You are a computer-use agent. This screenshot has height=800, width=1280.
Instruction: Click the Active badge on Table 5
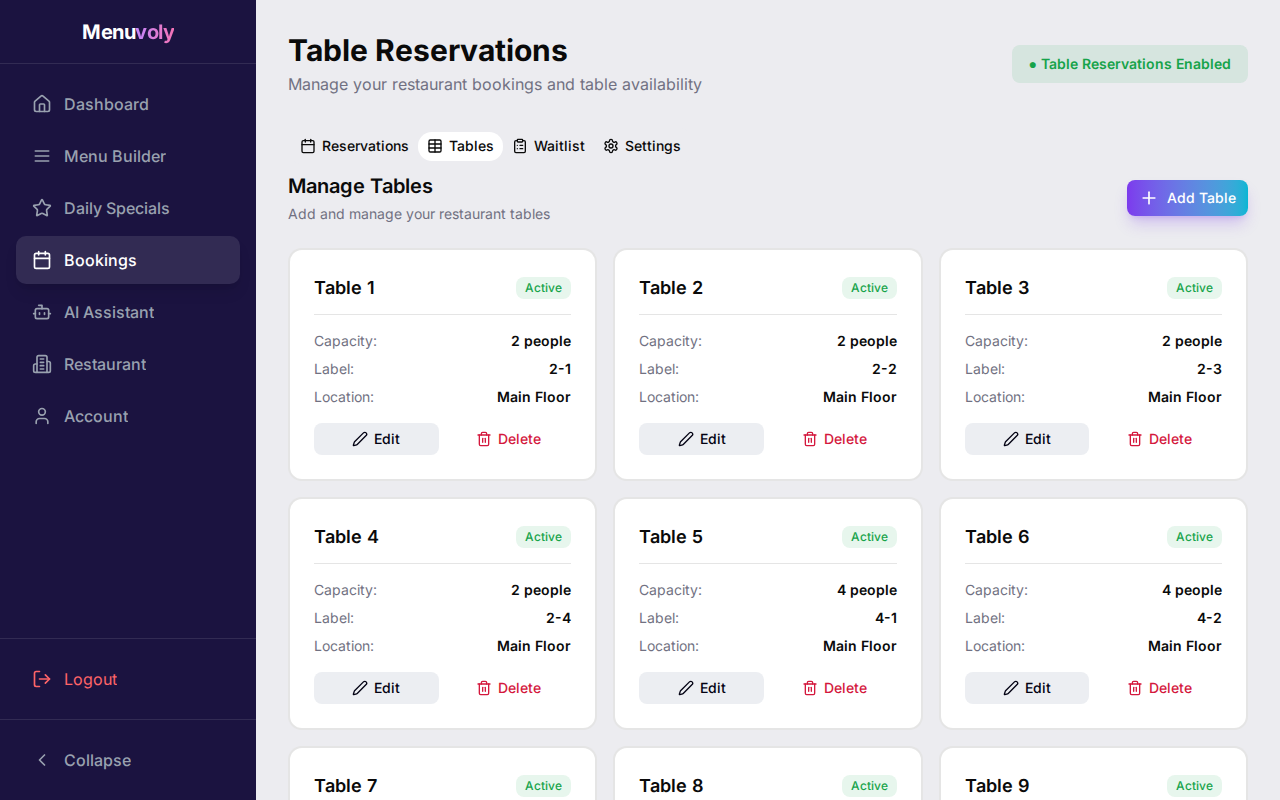(869, 537)
